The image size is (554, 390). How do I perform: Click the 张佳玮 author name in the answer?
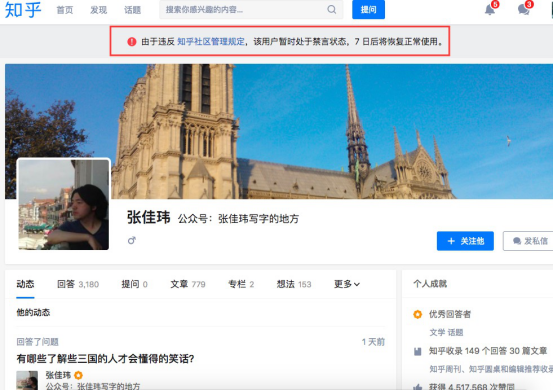pyautogui.click(x=58, y=375)
